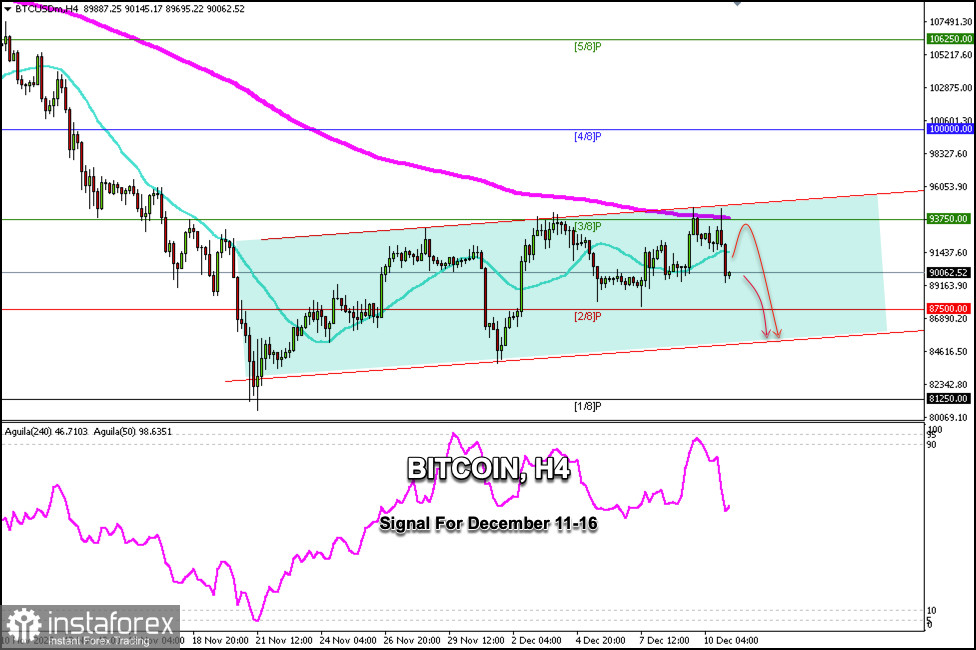
Task: Click the 10 level on the oscillator scale
Action: point(931,611)
